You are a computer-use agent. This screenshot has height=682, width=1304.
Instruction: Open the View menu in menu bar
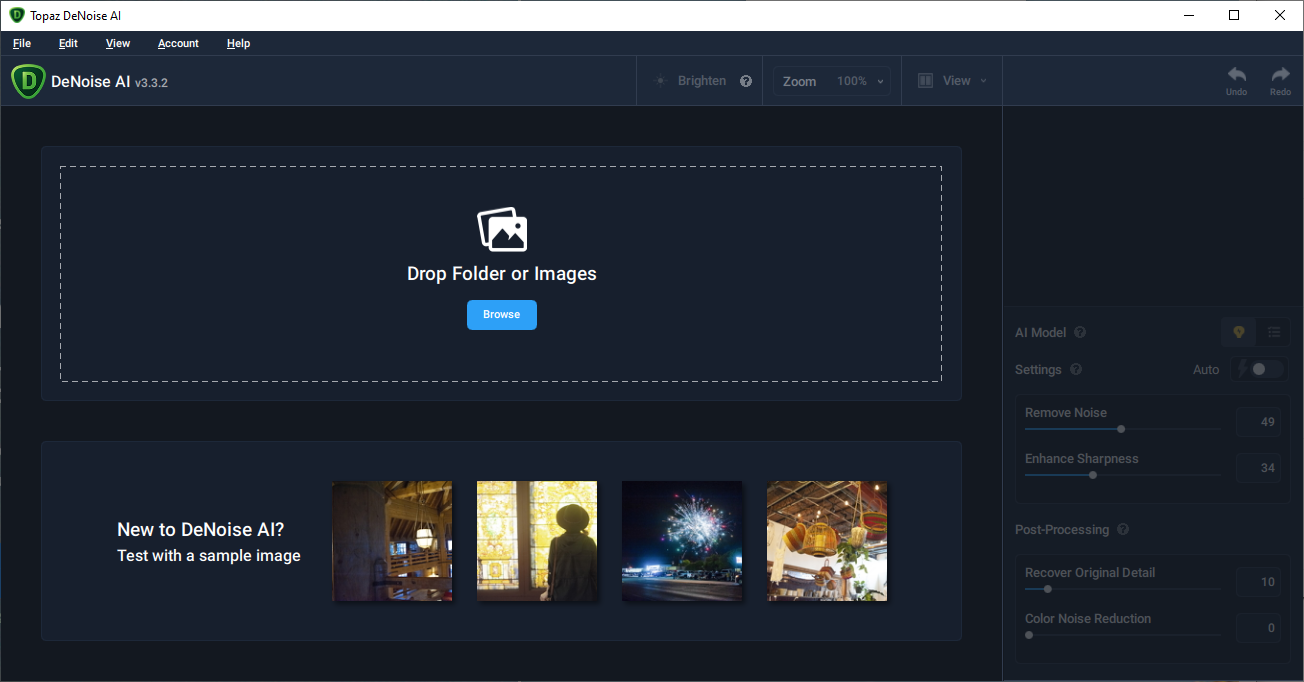click(118, 43)
